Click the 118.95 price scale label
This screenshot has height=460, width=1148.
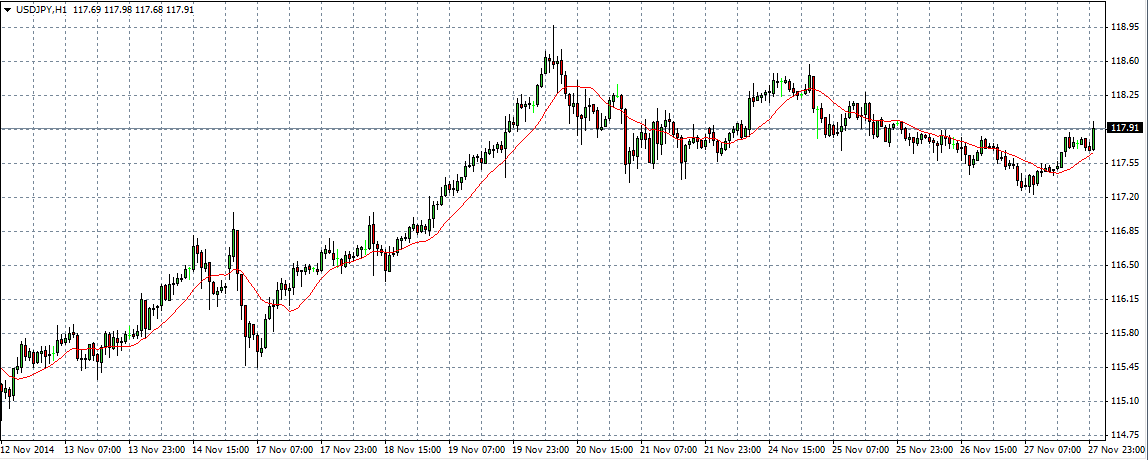(x=1126, y=26)
